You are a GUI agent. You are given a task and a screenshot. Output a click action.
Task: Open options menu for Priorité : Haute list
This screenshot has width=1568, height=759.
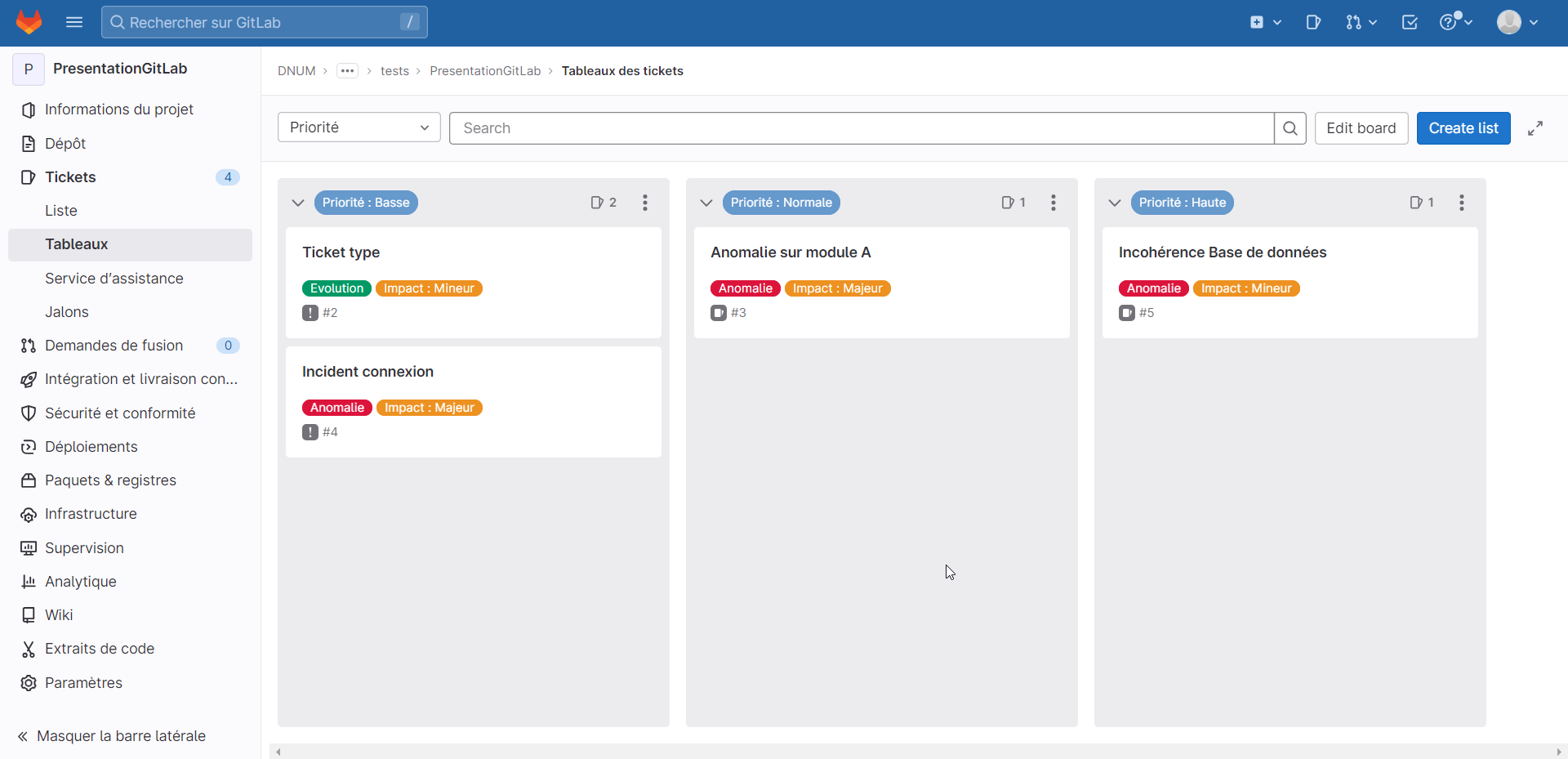coord(1462,203)
